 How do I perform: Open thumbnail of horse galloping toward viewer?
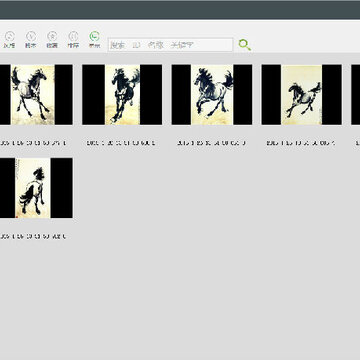(122, 95)
